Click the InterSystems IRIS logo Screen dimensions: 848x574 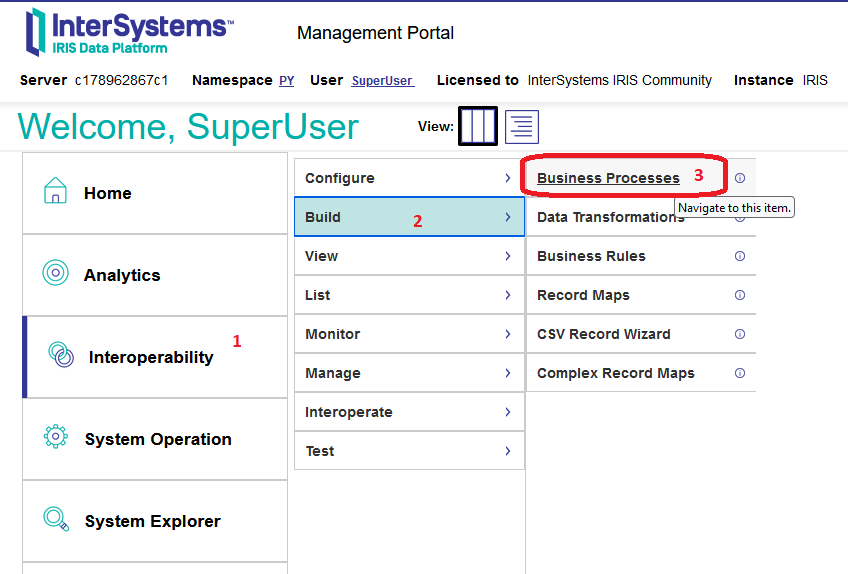click(x=130, y=31)
